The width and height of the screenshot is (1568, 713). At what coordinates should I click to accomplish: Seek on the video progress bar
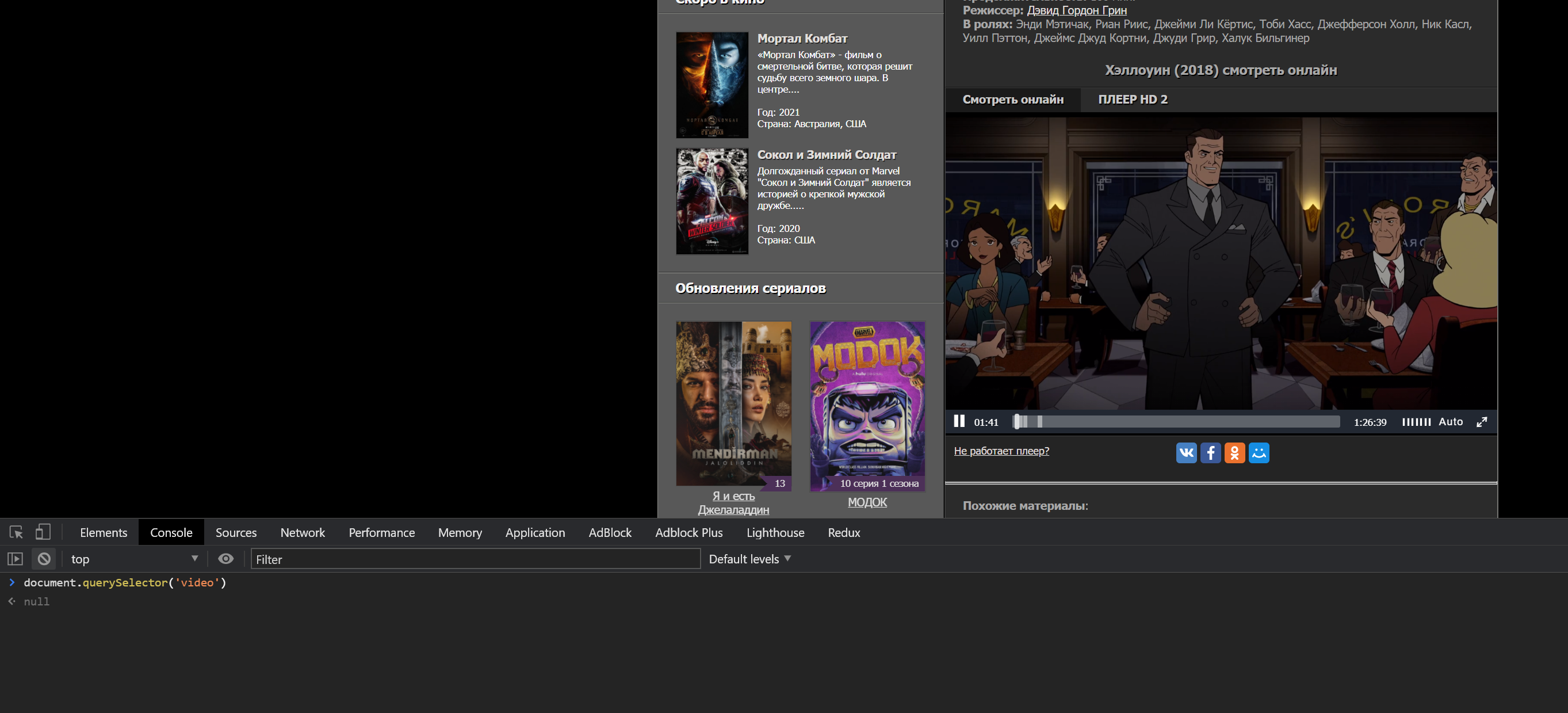1176,421
